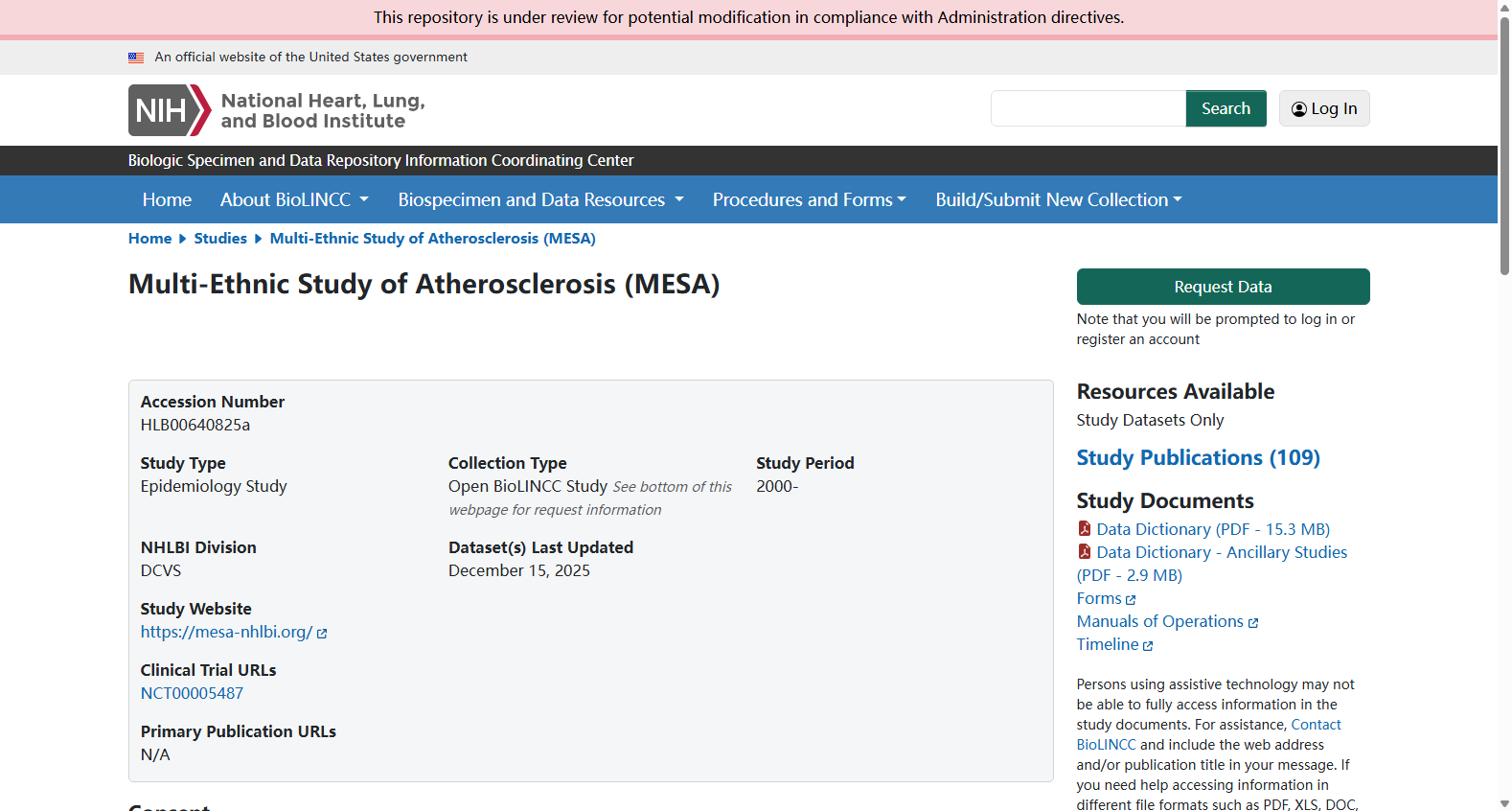Image resolution: width=1512 pixels, height=811 pixels.
Task: Click official website of United States government text
Action: coord(311,58)
